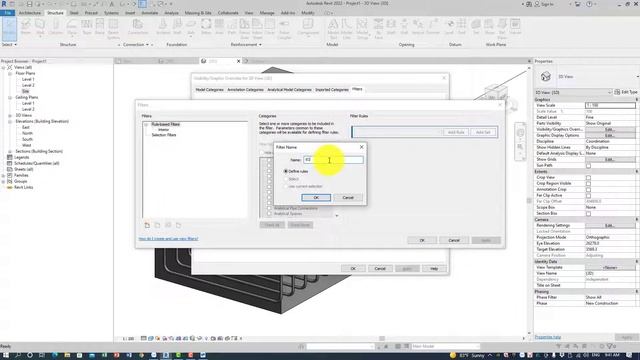Select the interior filter in the Filters list
This screenshot has height=360, width=640.
pyautogui.click(x=163, y=129)
